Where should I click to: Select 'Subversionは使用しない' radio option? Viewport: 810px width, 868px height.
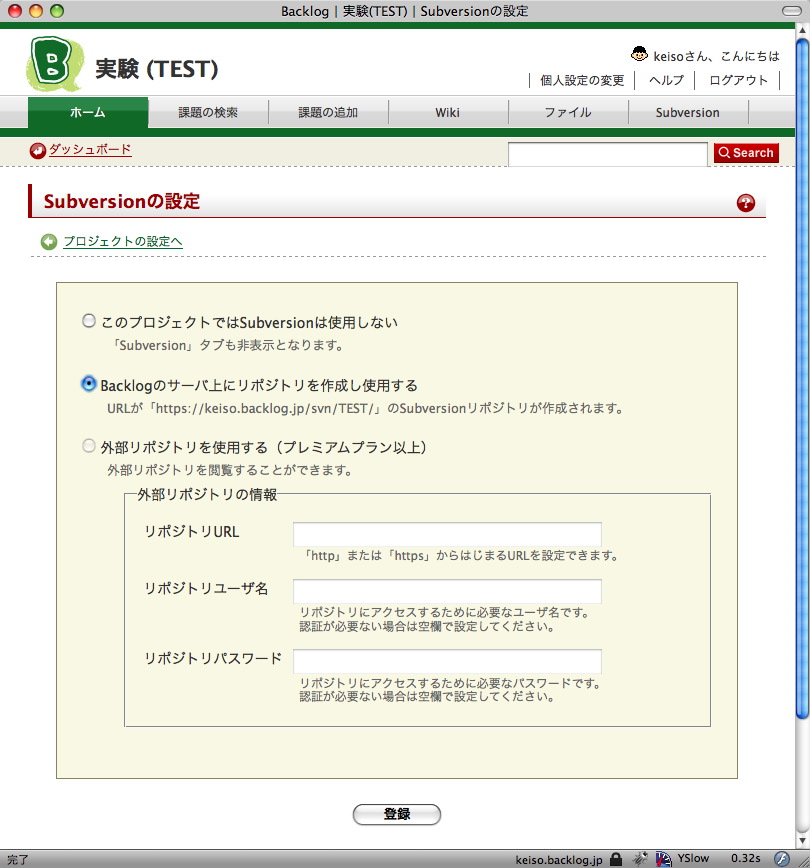(89, 321)
